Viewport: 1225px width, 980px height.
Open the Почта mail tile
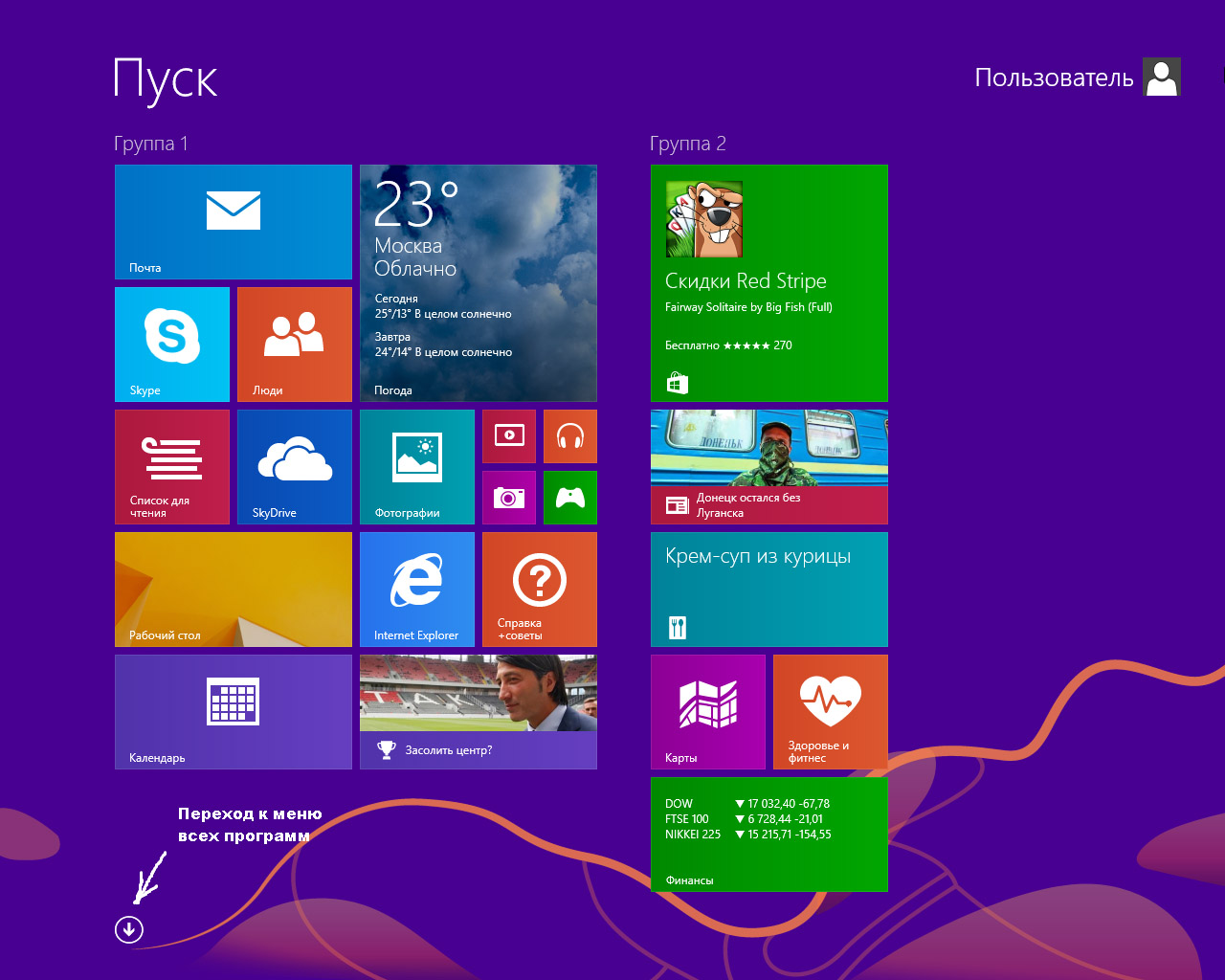click(234, 222)
